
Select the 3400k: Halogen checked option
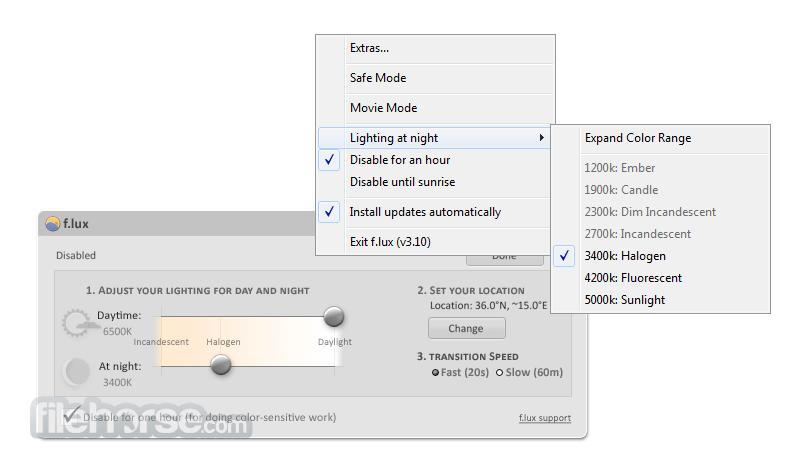point(661,256)
